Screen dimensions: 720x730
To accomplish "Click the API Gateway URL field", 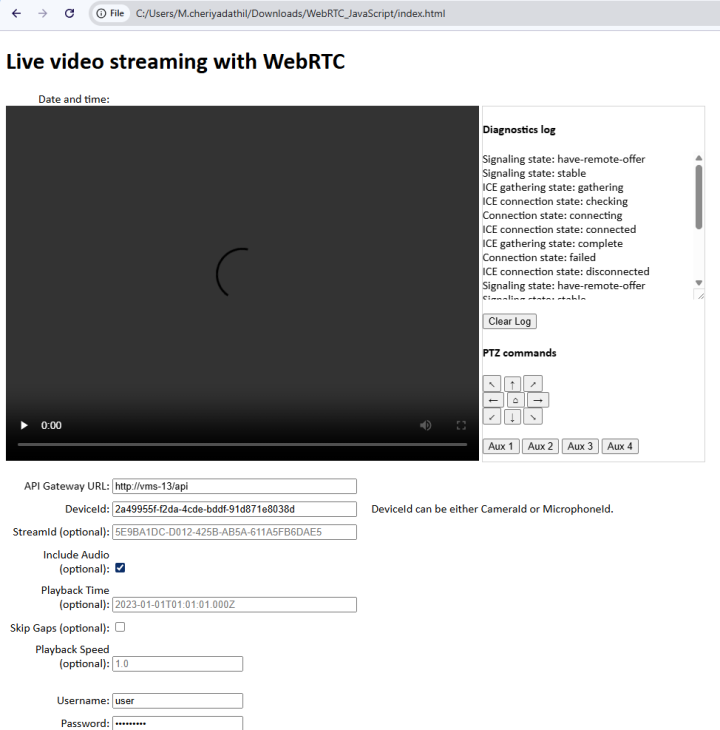I will click(234, 487).
